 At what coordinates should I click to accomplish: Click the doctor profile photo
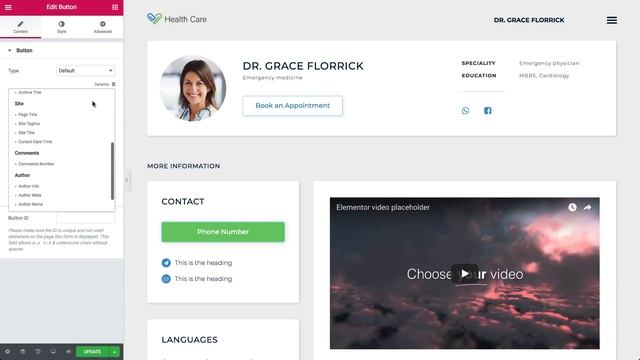coord(193,88)
